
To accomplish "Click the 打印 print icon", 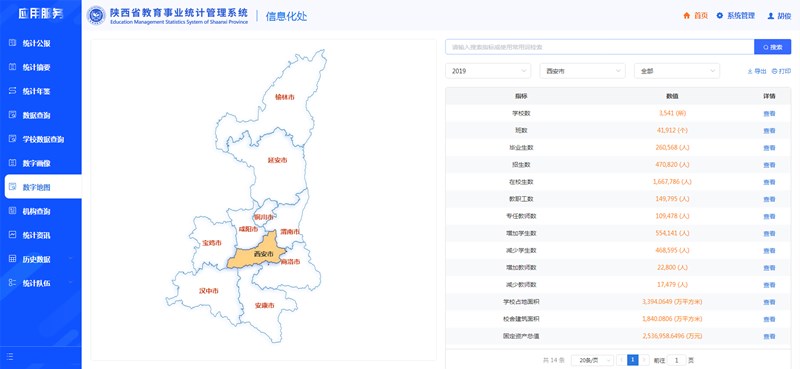I will [x=774, y=71].
